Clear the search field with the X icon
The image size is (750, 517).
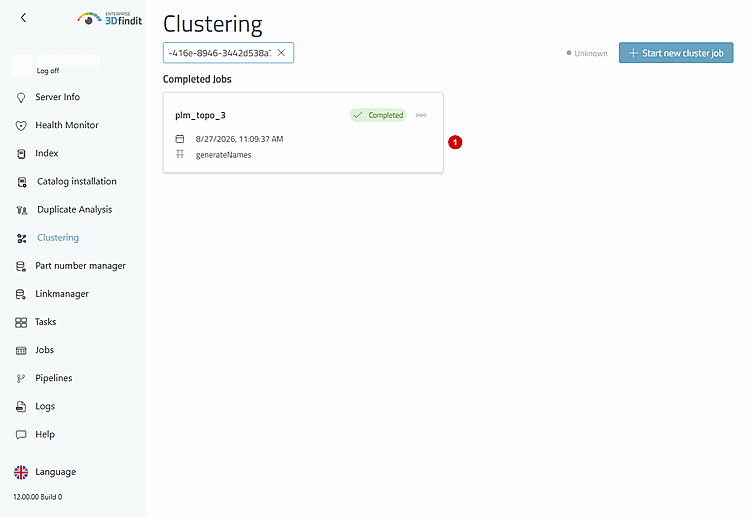click(281, 53)
